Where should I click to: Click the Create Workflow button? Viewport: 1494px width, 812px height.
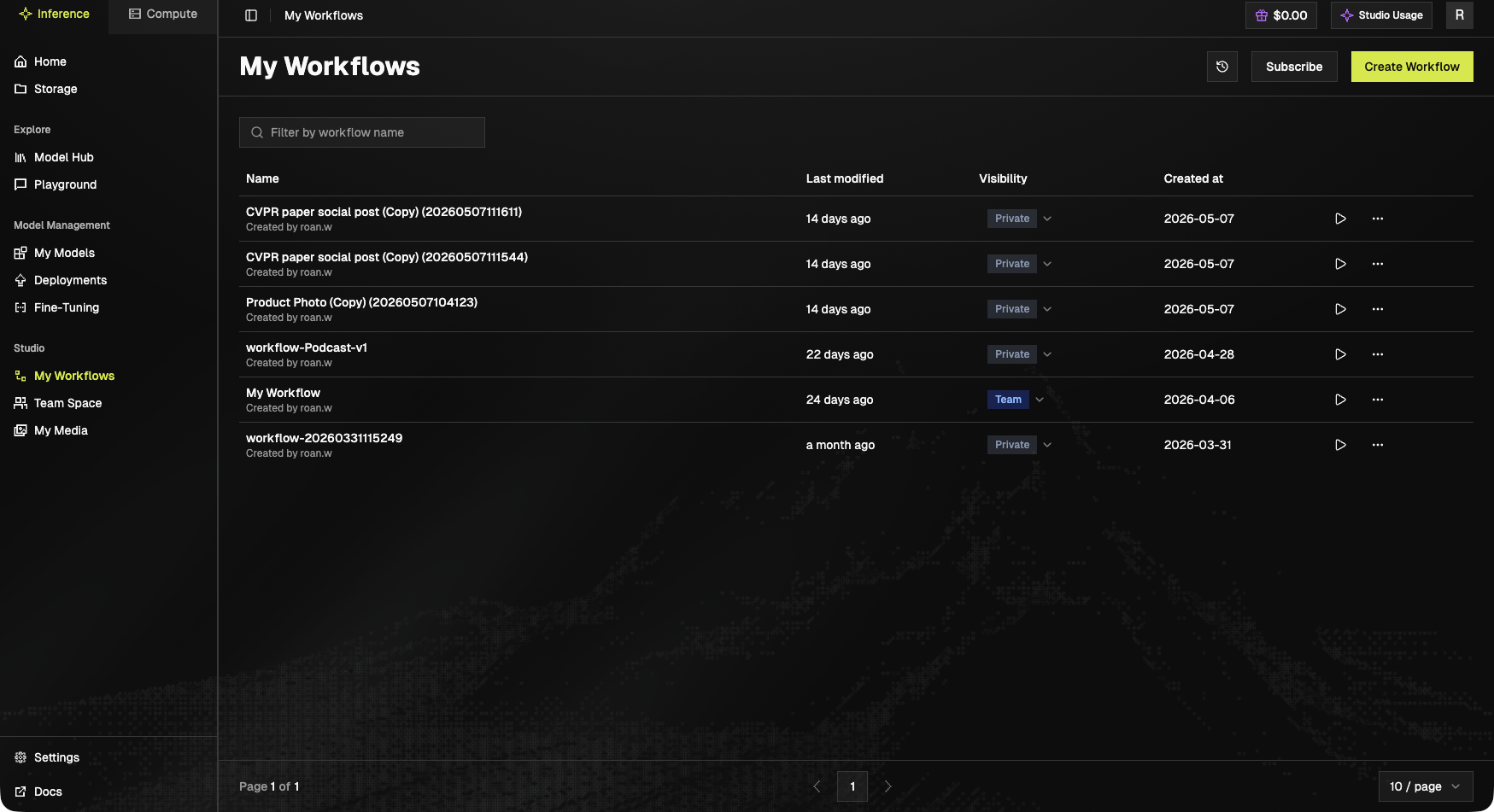pyautogui.click(x=1412, y=67)
